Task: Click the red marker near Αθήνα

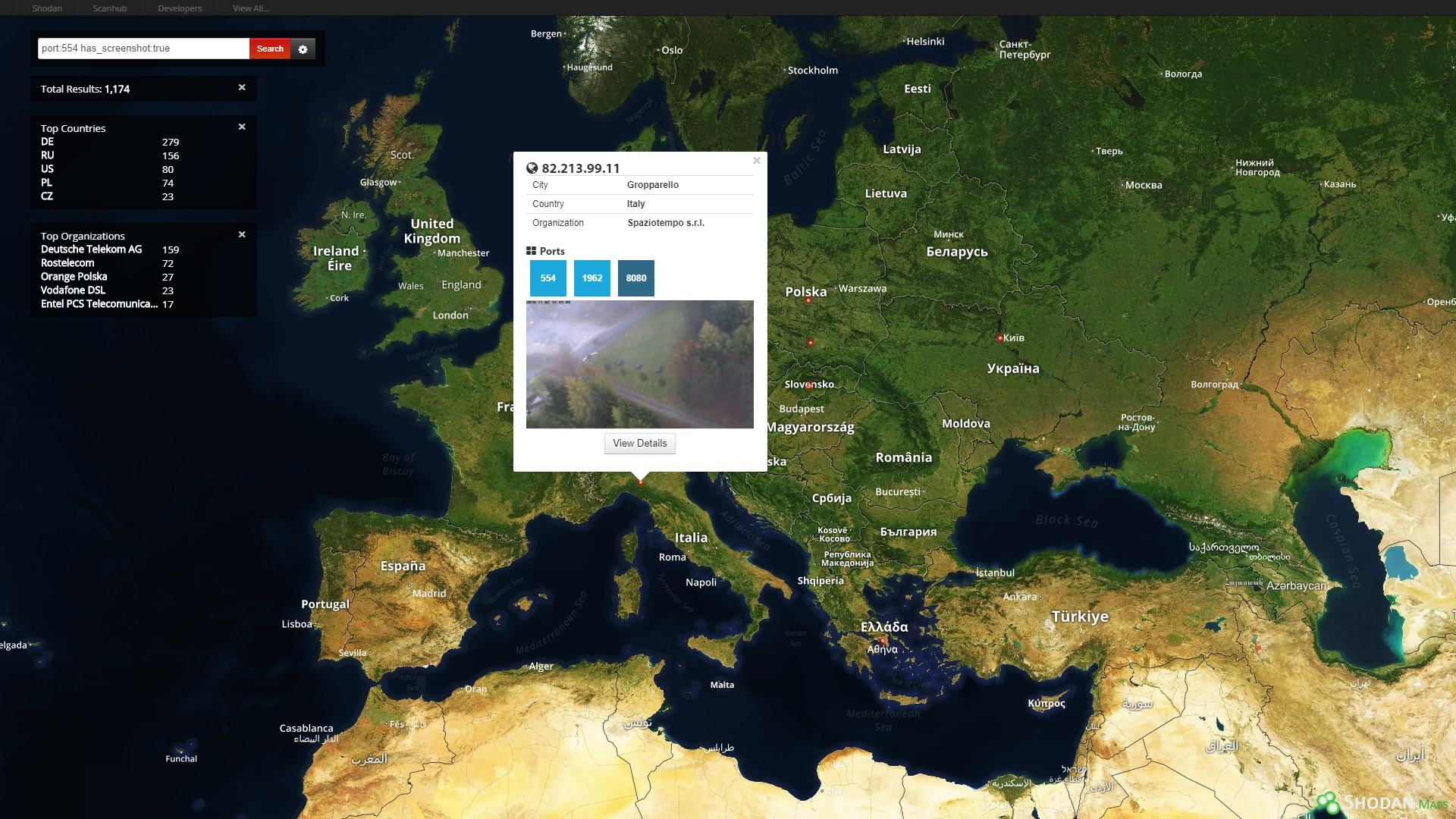Action: 883,640
